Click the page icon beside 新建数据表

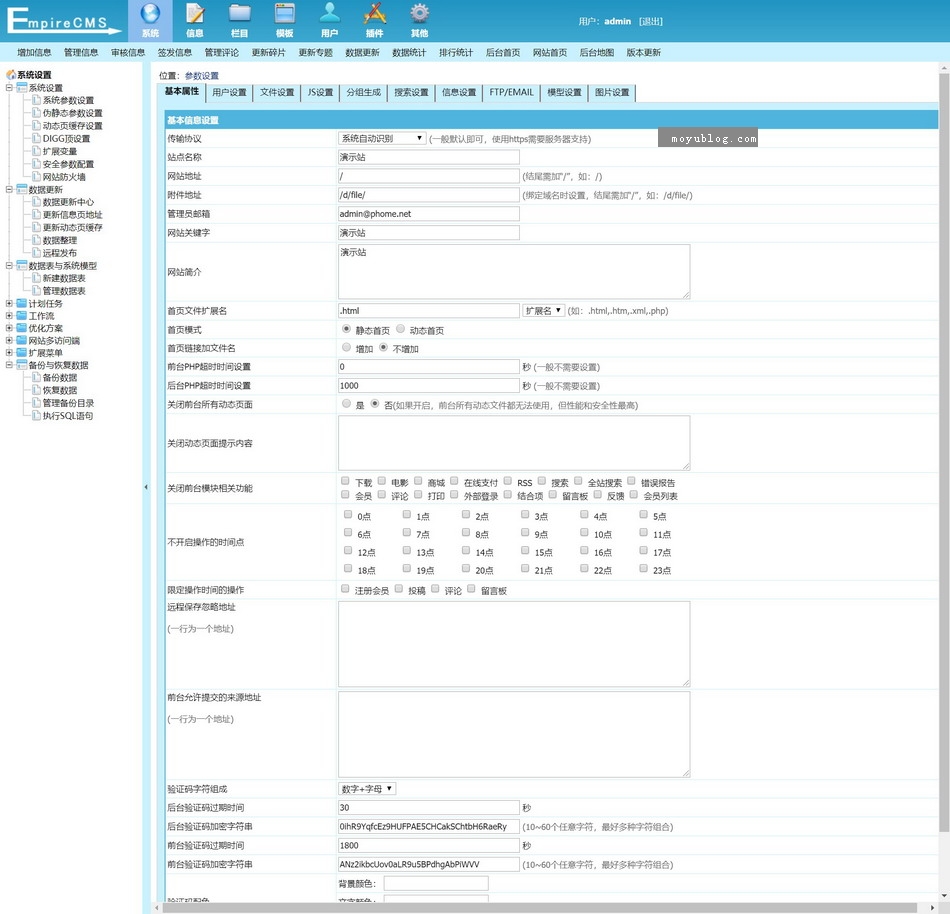tap(36, 278)
